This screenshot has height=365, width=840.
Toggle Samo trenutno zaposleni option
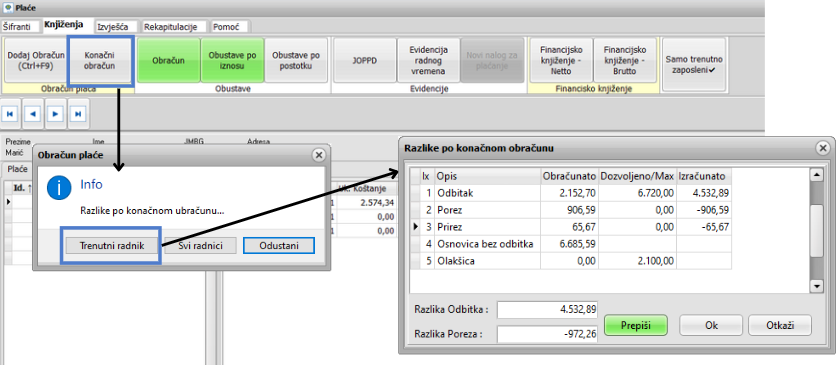(x=694, y=64)
